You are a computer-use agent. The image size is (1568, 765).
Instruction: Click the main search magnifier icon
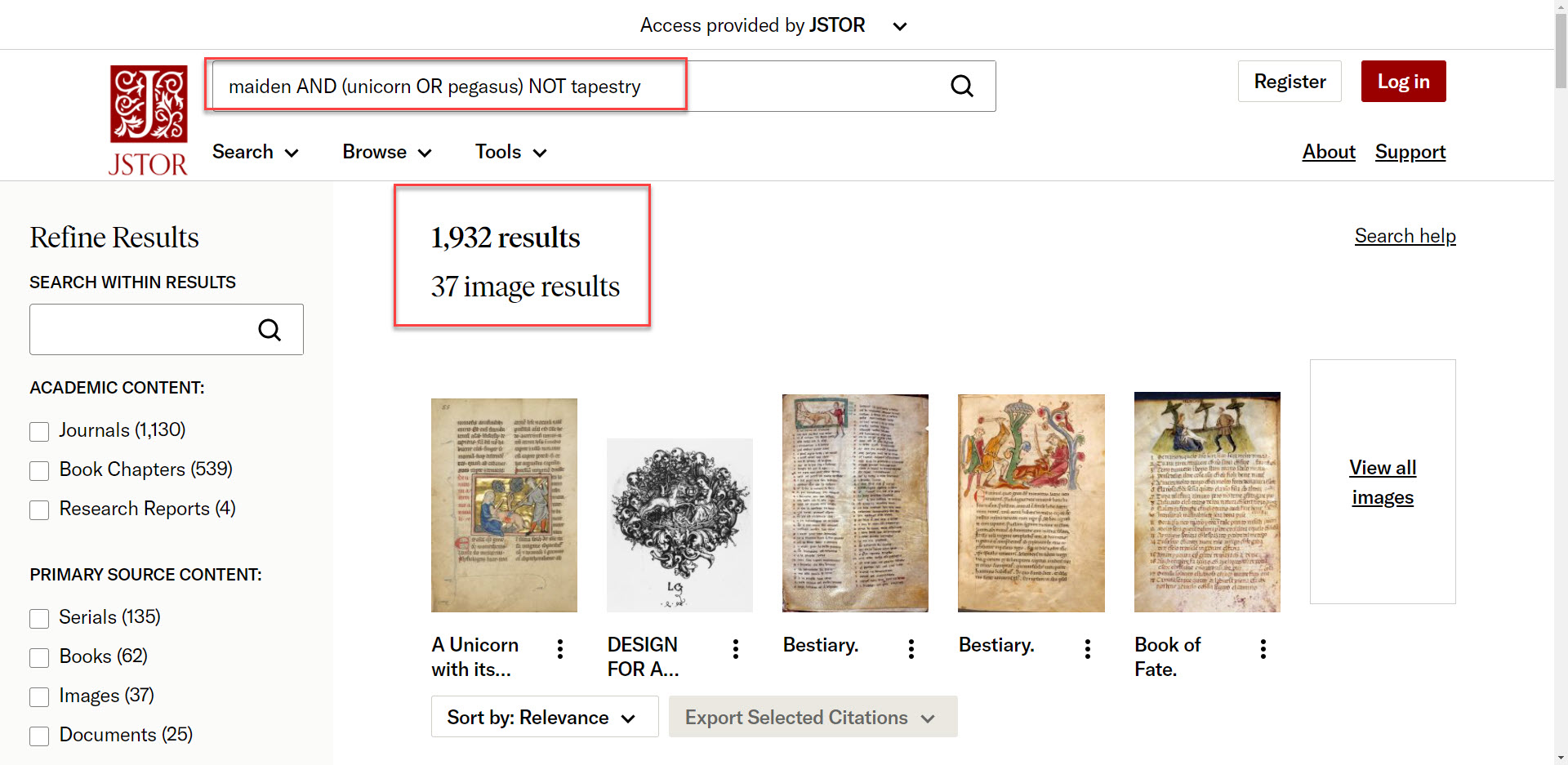tap(962, 86)
